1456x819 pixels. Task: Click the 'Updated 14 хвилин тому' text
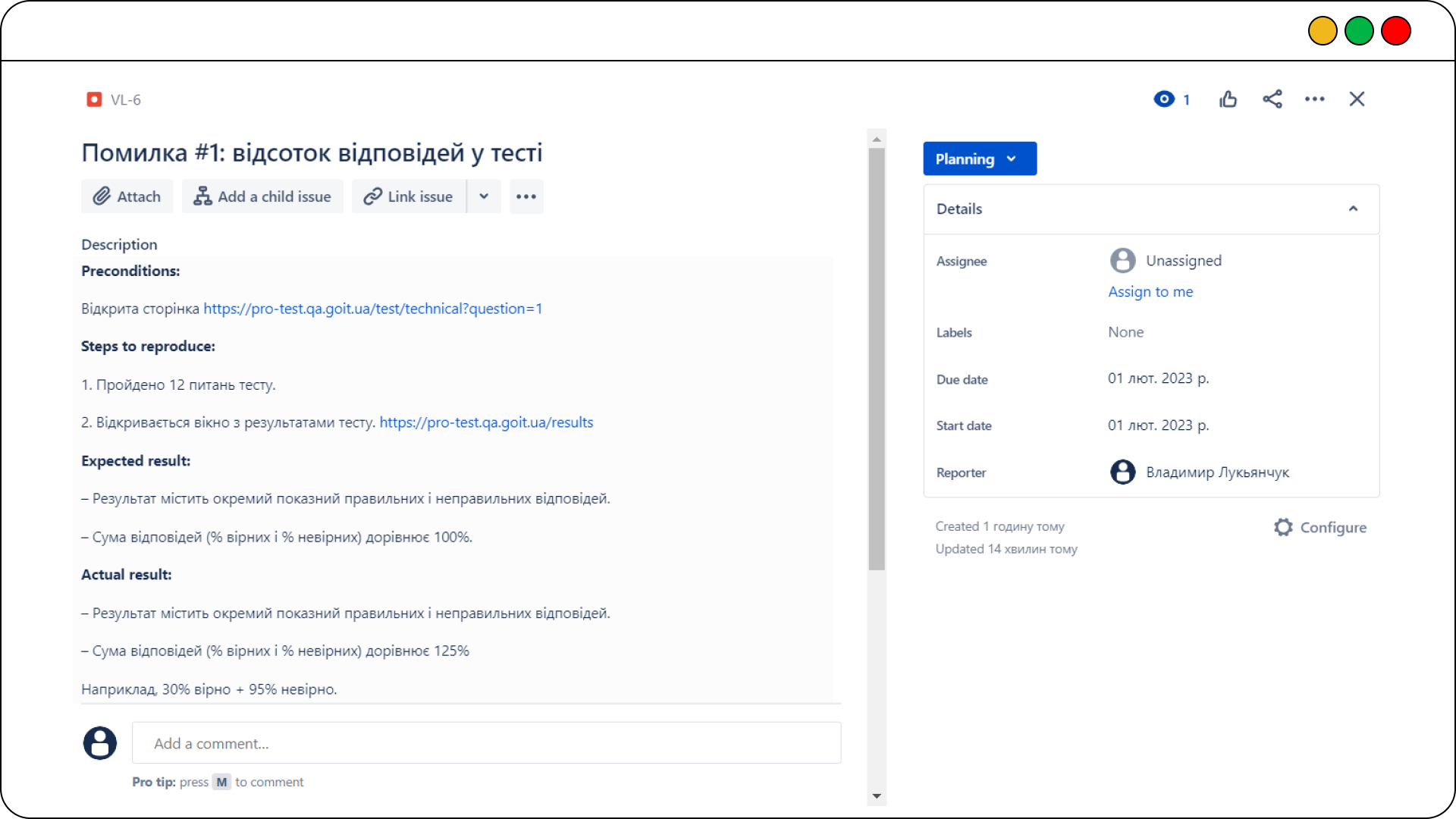pos(1006,549)
